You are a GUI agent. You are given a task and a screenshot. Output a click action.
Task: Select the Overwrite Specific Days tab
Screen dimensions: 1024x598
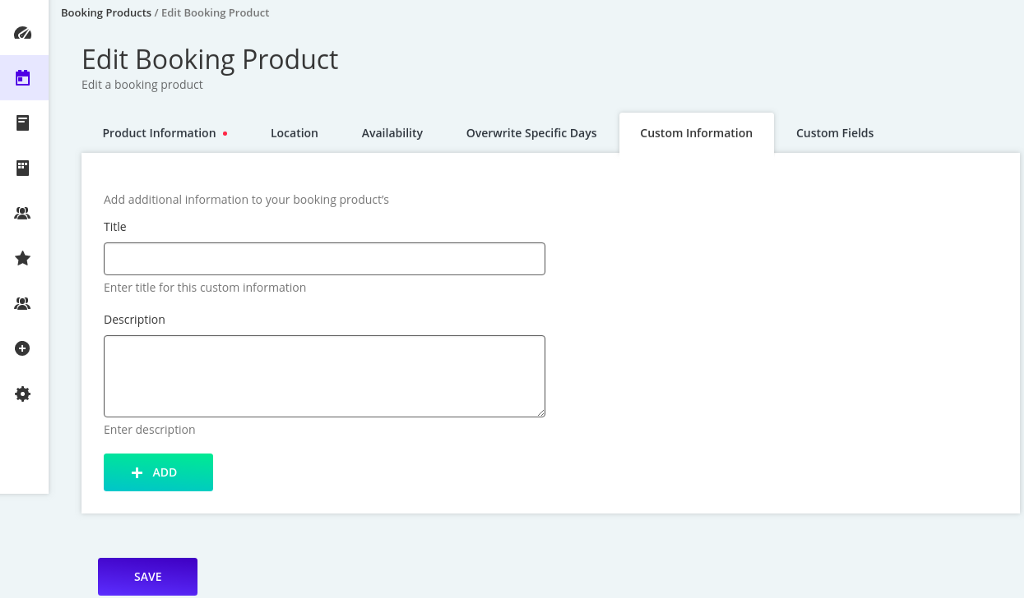click(x=531, y=133)
